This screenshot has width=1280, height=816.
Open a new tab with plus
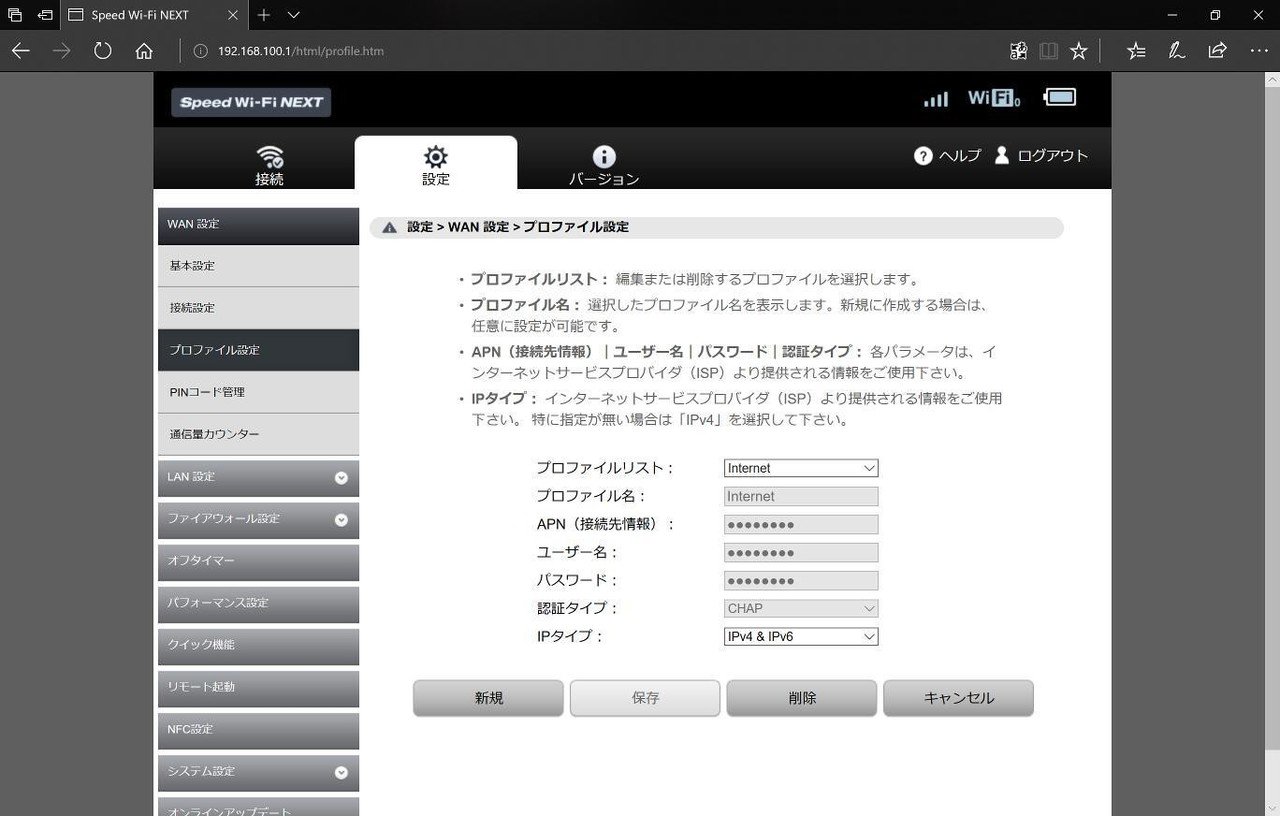[x=264, y=15]
